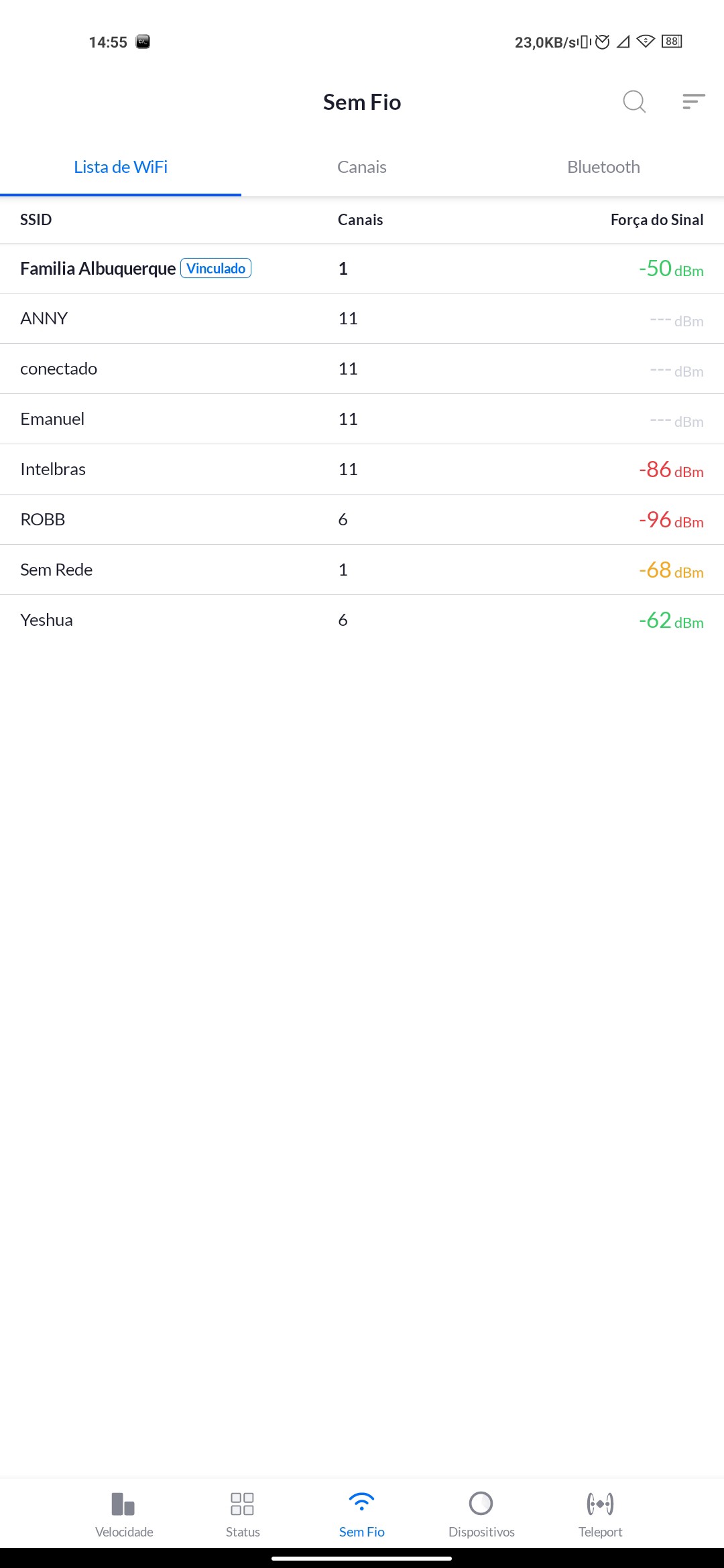This screenshot has height=1568, width=724.
Task: Sort by Força do Sinal header
Action: pyautogui.click(x=656, y=220)
